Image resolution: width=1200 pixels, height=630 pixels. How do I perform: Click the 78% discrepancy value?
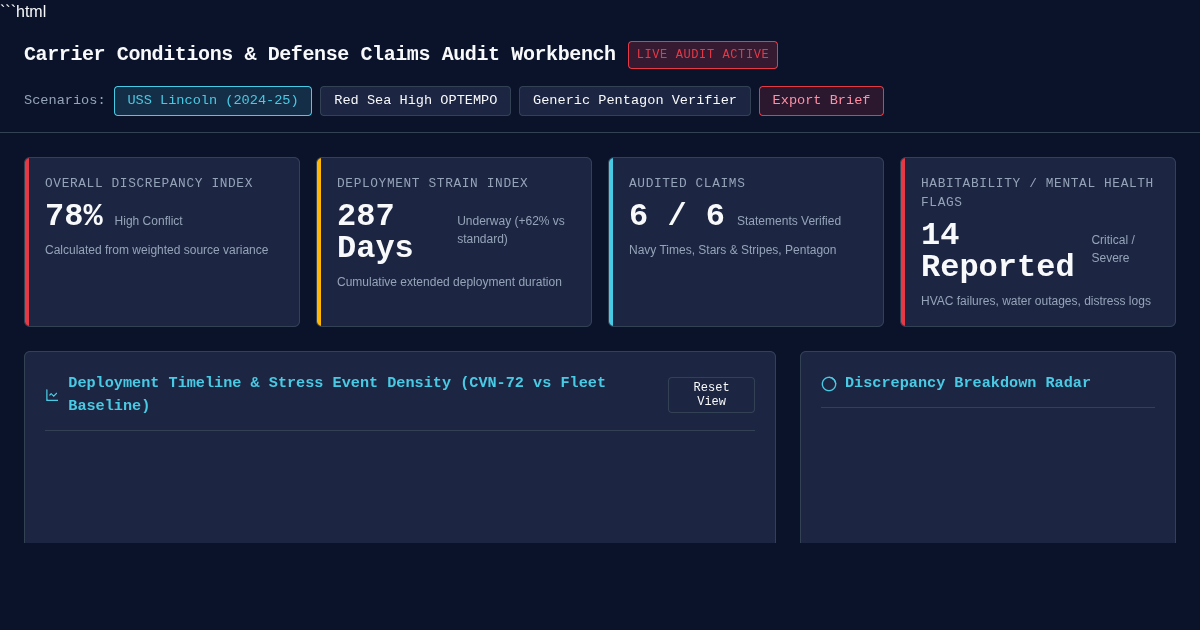74,216
